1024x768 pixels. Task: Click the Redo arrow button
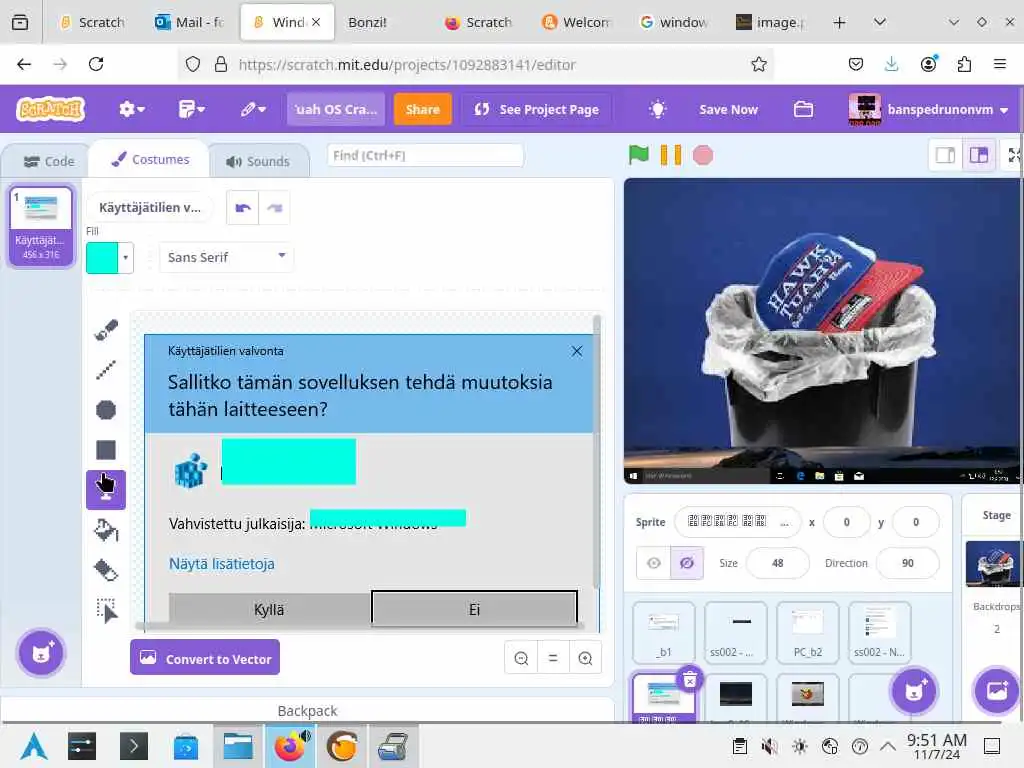pyautogui.click(x=274, y=208)
